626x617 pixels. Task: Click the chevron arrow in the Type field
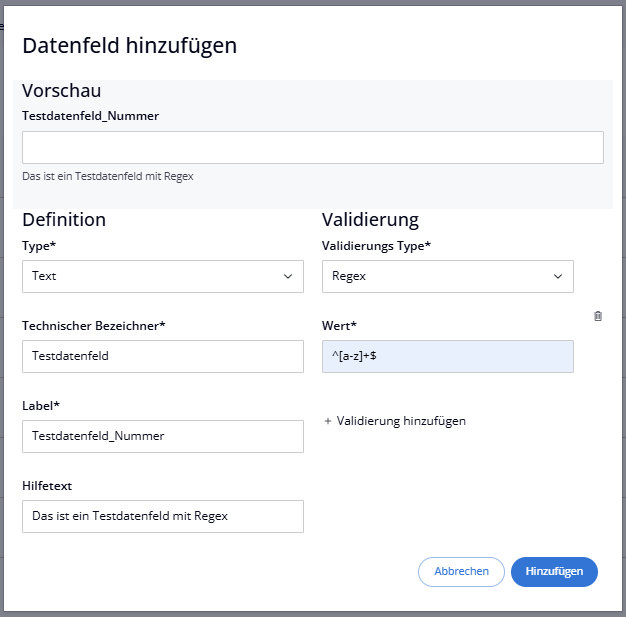(288, 276)
